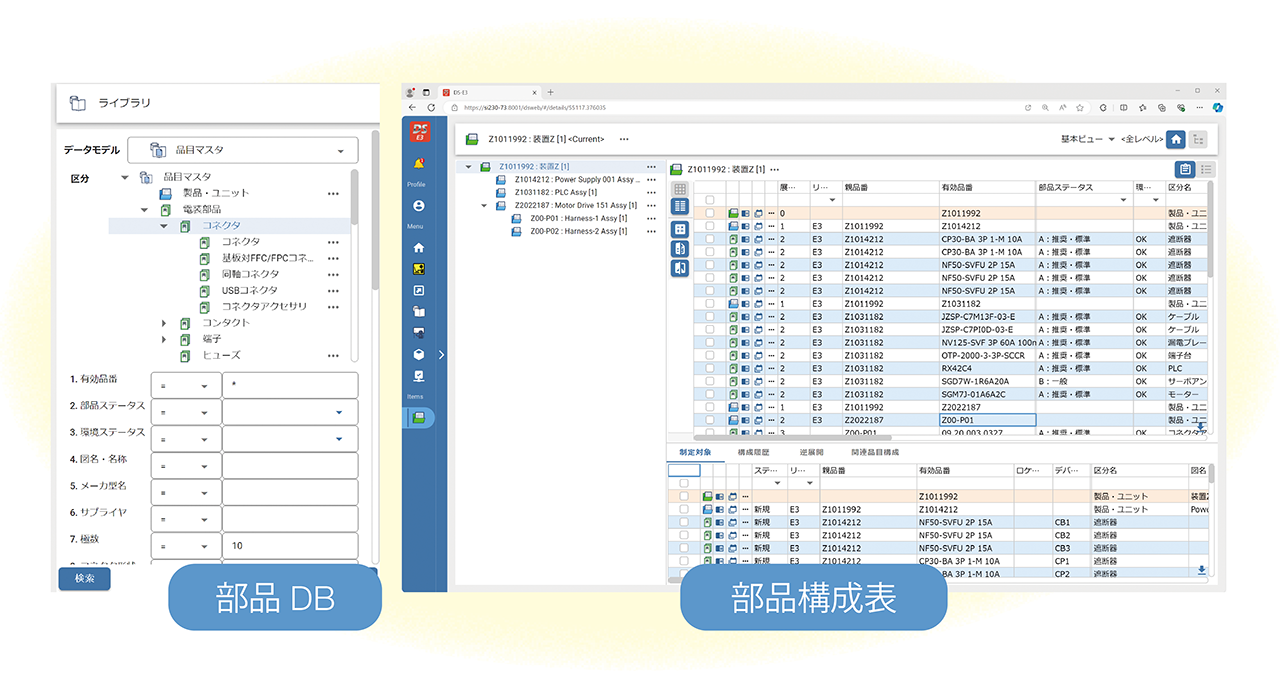Viewport: 1280px width, 681px height.
Task: Select the 3D box icon in sidebar
Action: click(x=418, y=354)
